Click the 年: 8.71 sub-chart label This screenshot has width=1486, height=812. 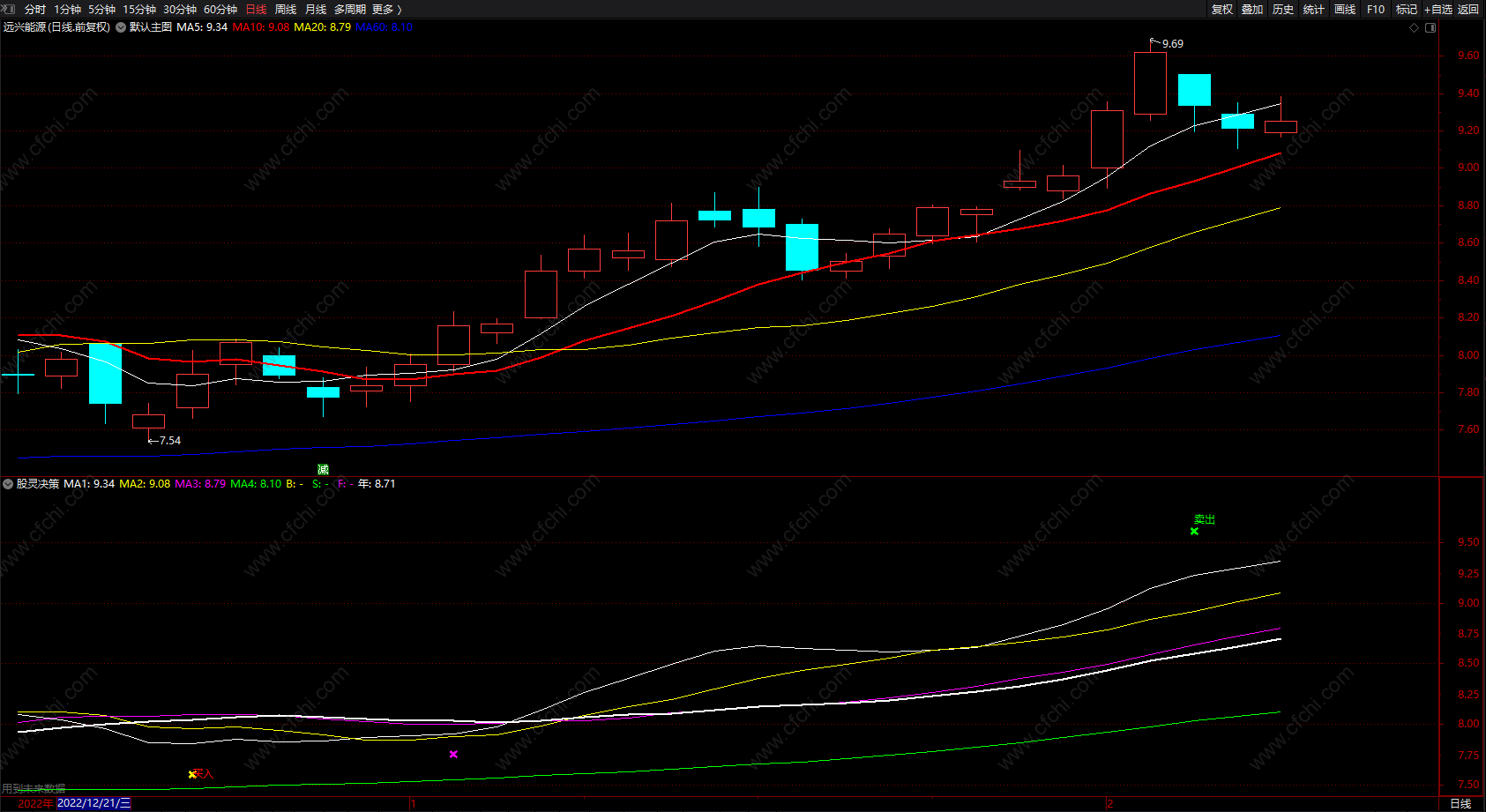click(x=377, y=484)
